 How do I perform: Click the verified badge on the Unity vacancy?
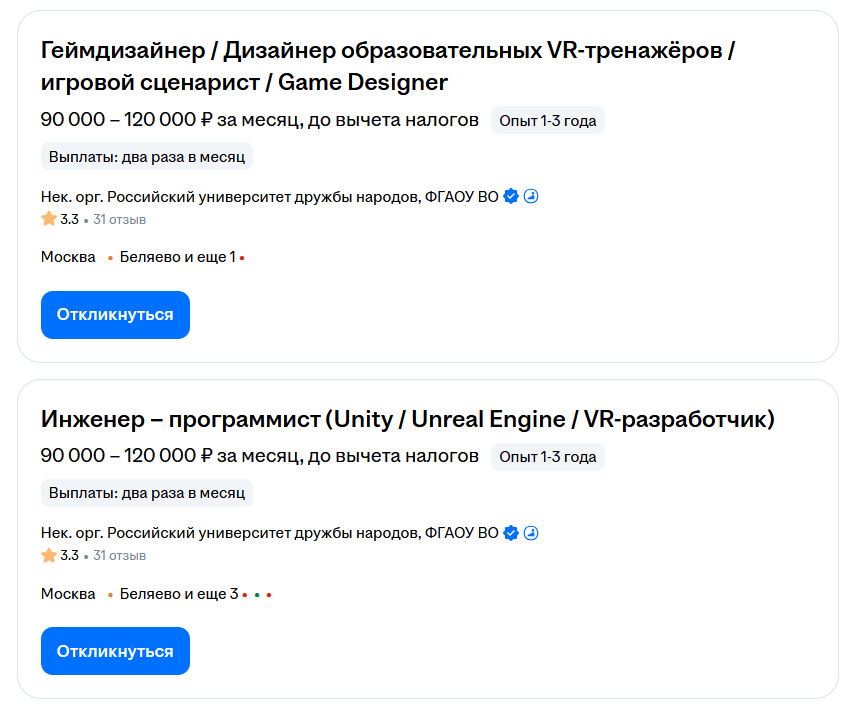(510, 533)
